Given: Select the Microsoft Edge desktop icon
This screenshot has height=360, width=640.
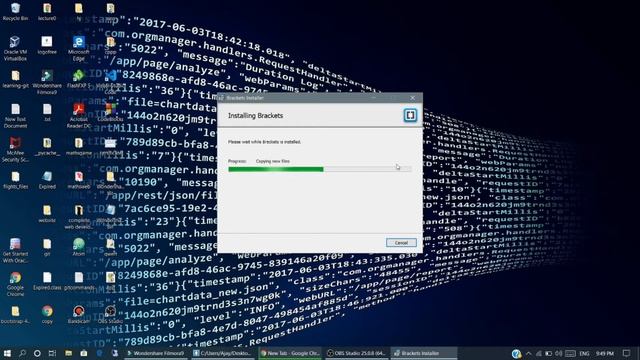Looking at the screenshot, I should pyautogui.click(x=79, y=48).
